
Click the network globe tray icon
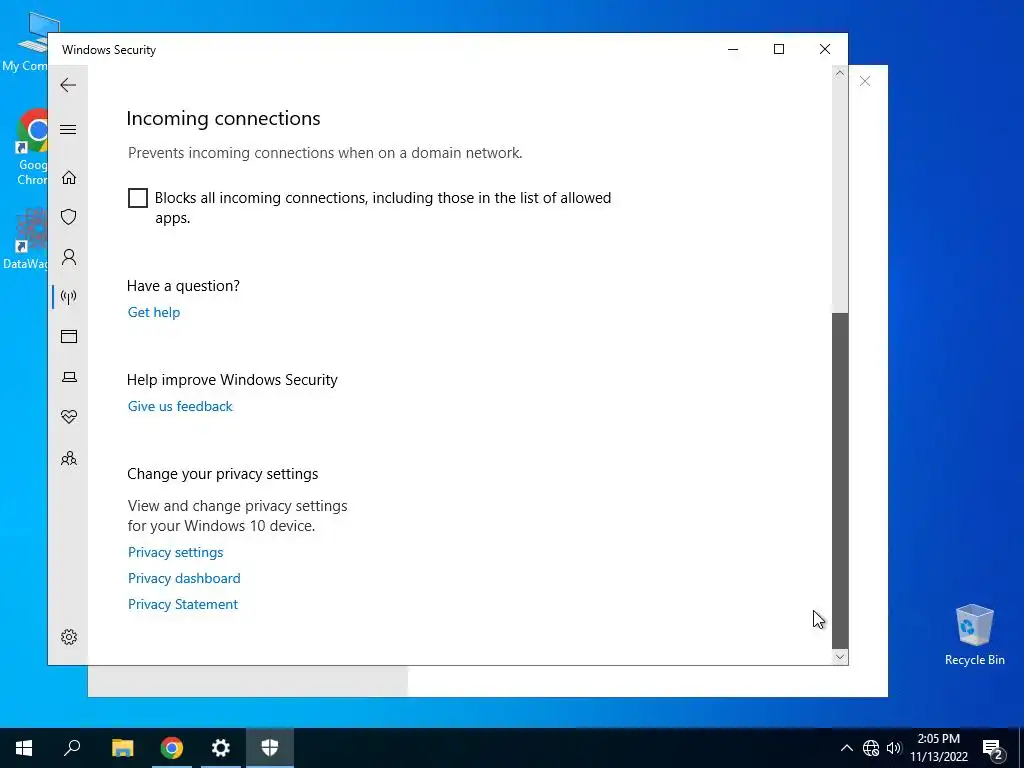pyautogui.click(x=871, y=748)
